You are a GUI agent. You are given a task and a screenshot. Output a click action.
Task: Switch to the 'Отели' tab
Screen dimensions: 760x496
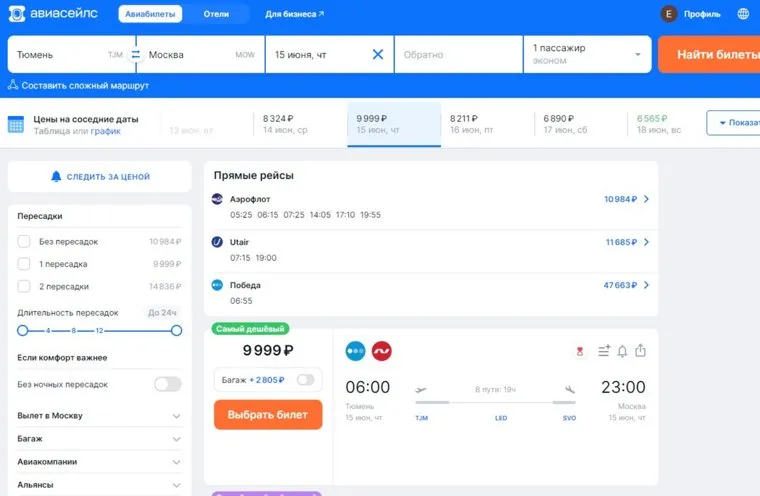(216, 14)
